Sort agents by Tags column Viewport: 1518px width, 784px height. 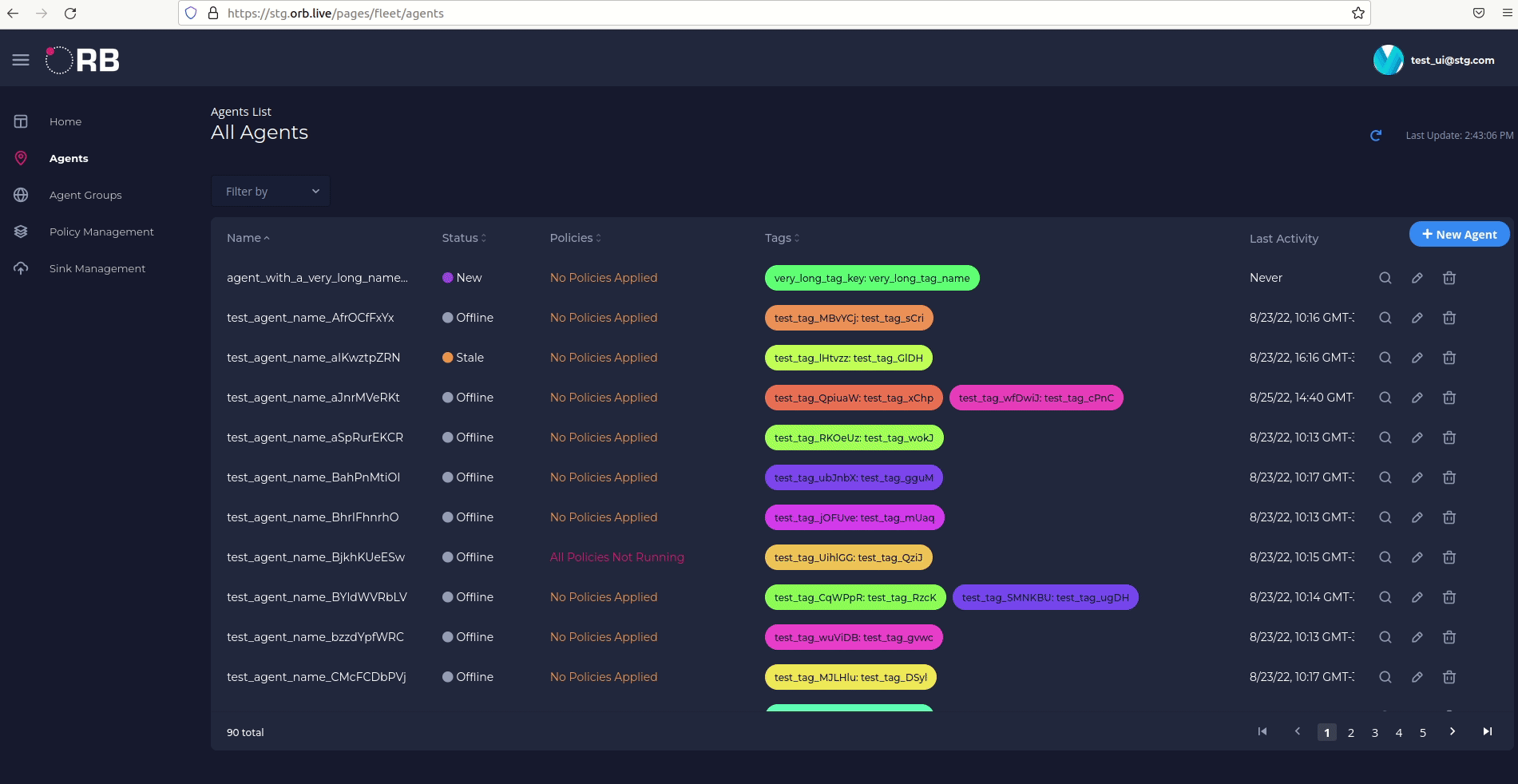pos(782,238)
